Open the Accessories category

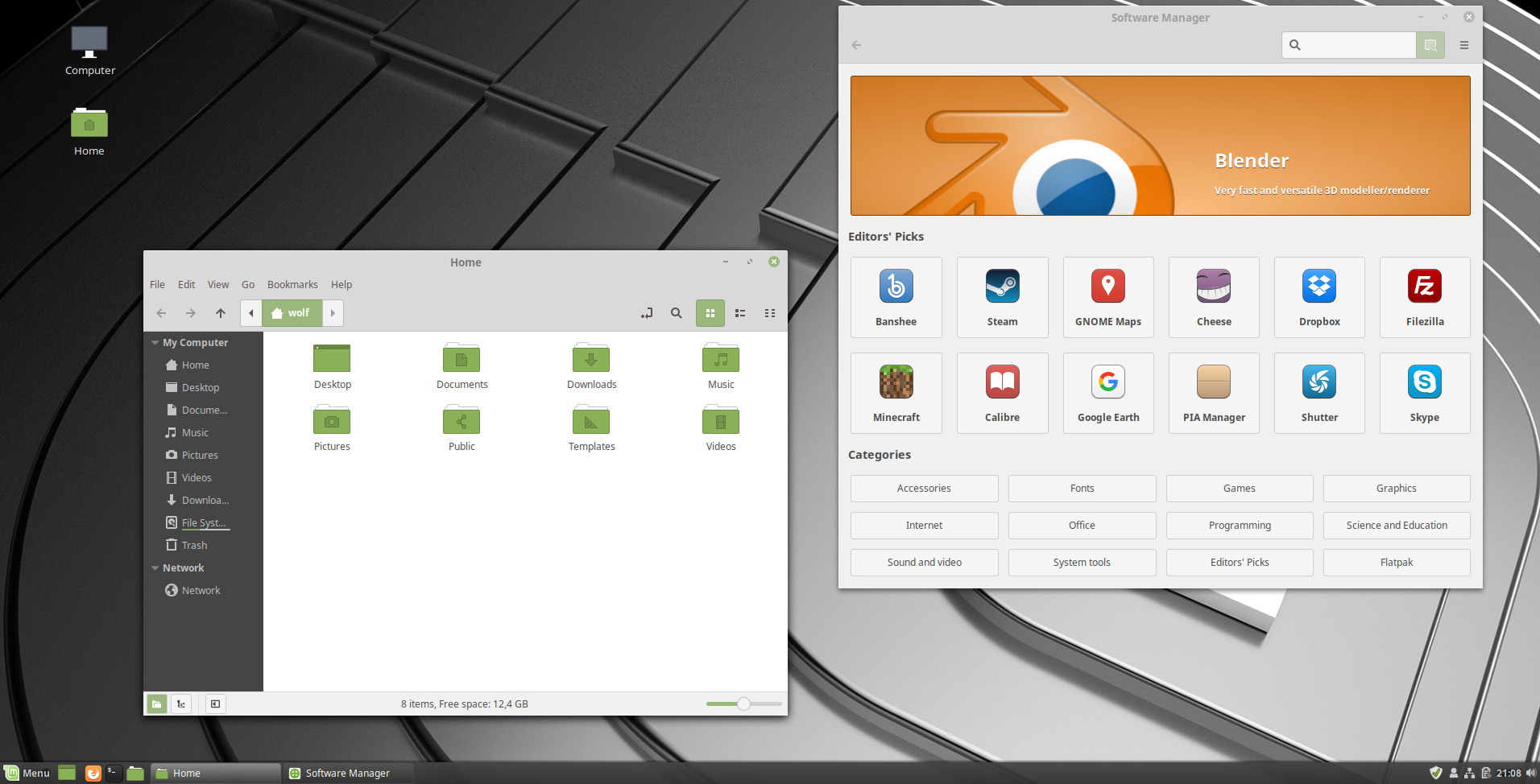coord(924,489)
